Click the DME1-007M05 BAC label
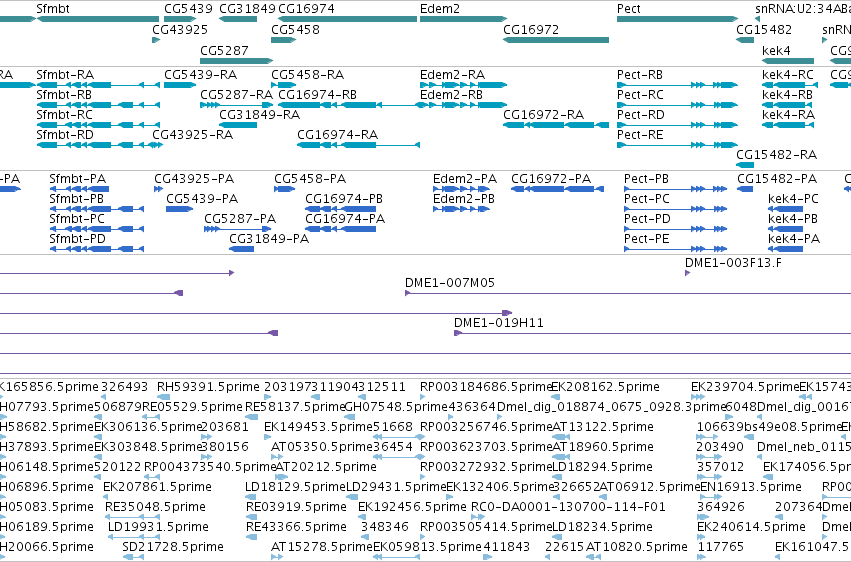The width and height of the screenshot is (851, 562). coord(449,283)
